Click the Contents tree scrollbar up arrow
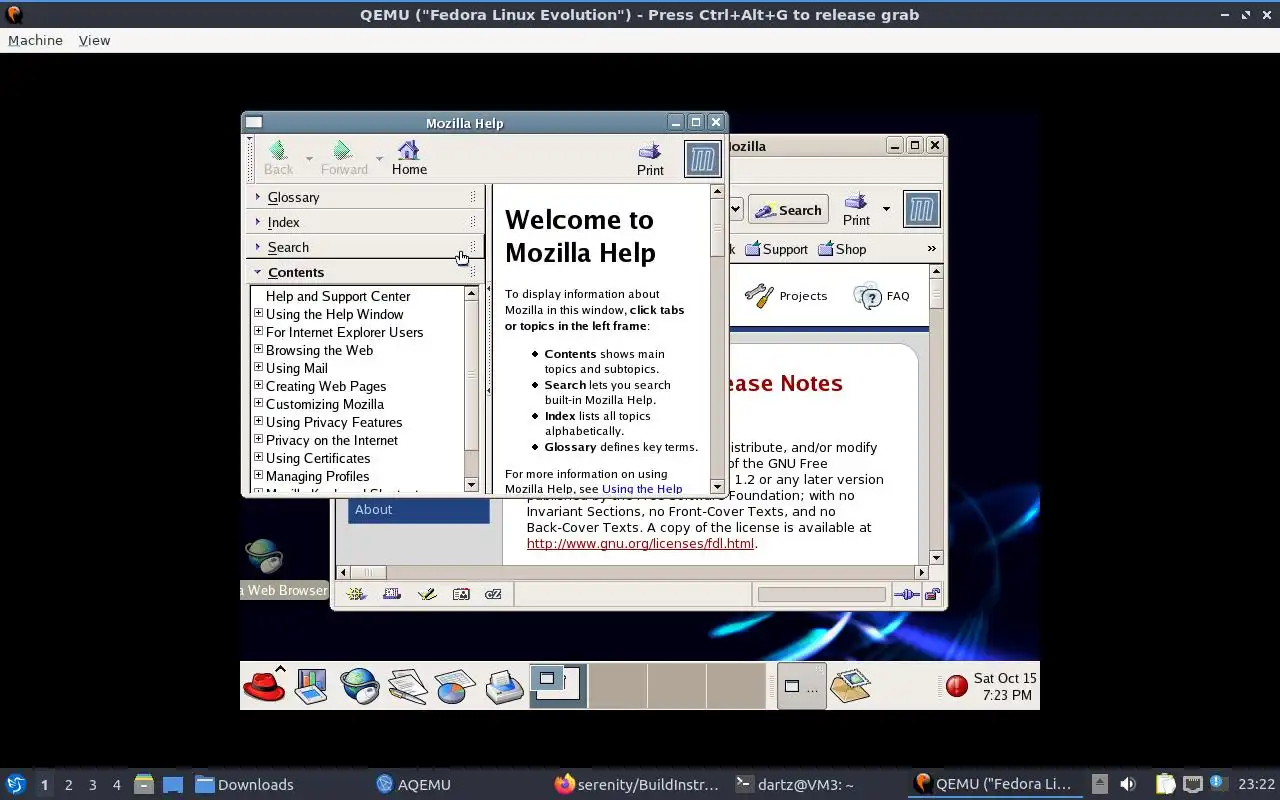 coord(472,294)
